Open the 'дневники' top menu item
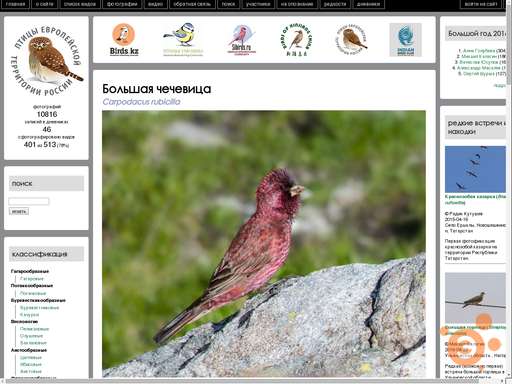 pos(368,4)
